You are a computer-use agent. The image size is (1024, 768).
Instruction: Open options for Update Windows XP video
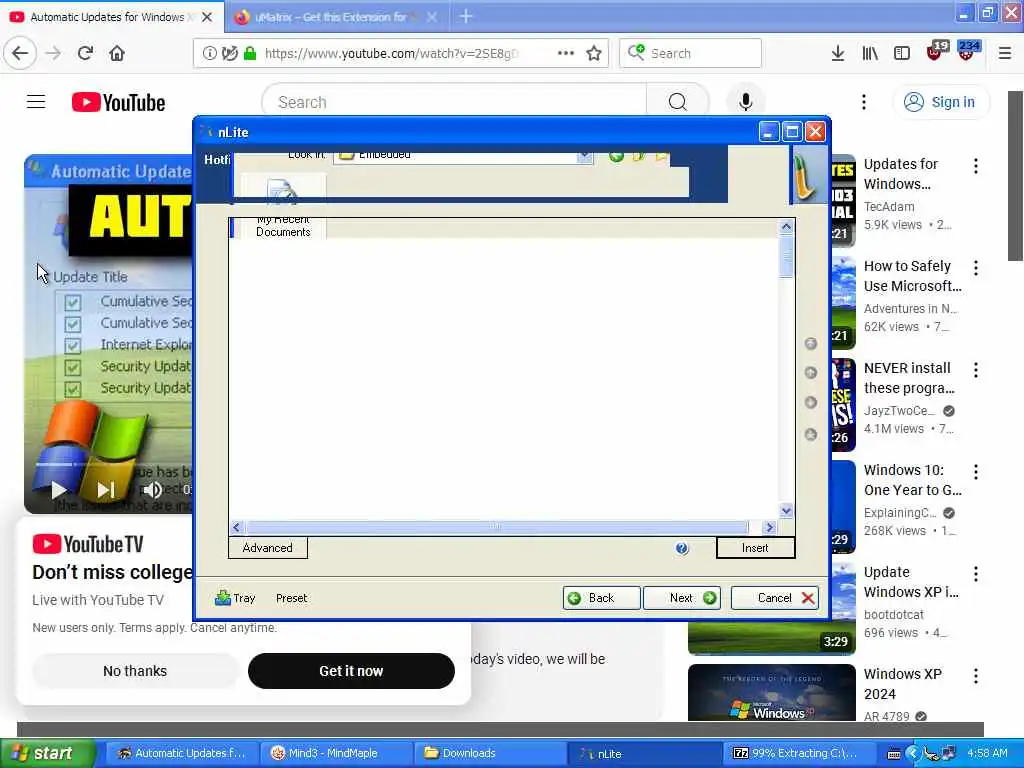point(976,573)
